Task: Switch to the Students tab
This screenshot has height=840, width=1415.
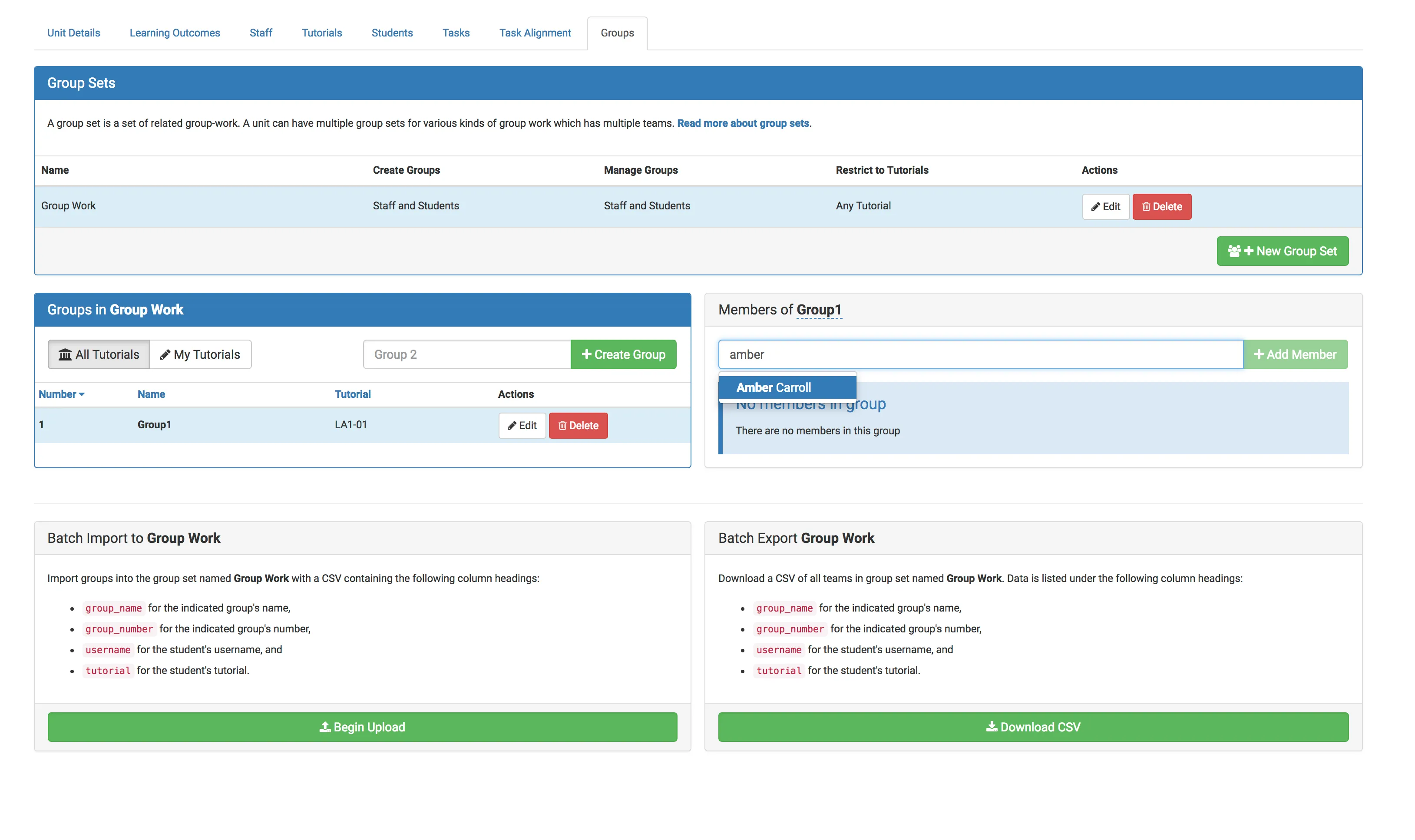Action: 392,33
